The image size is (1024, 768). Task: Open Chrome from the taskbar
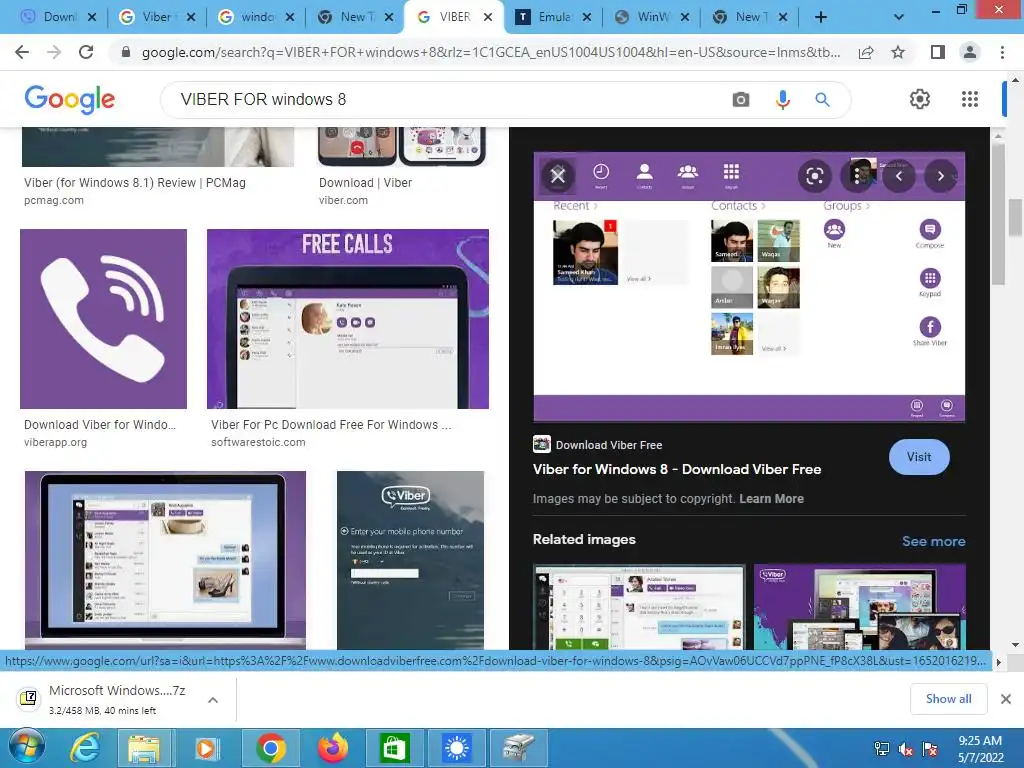[x=270, y=748]
